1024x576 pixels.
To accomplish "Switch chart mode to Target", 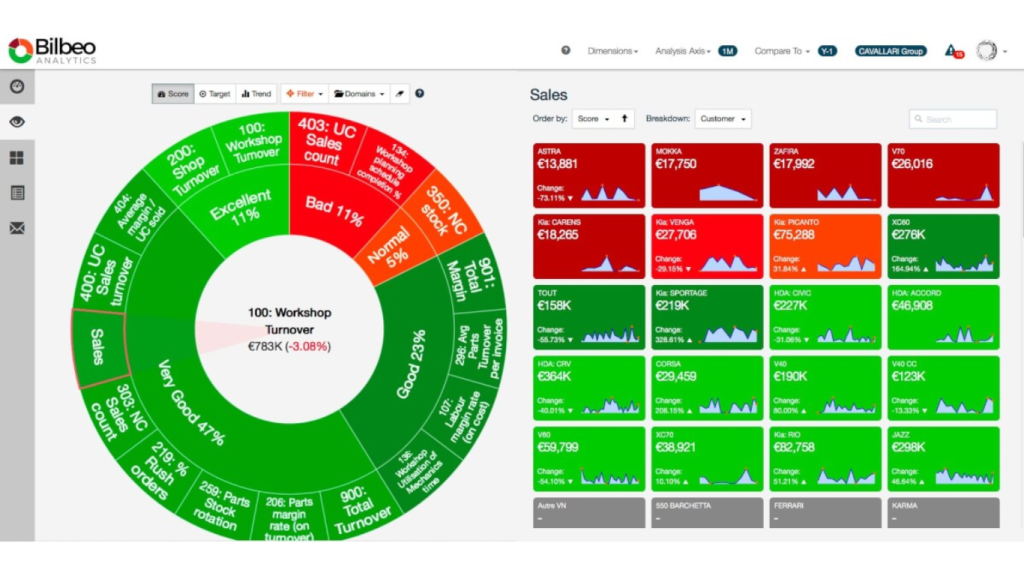I will [214, 94].
